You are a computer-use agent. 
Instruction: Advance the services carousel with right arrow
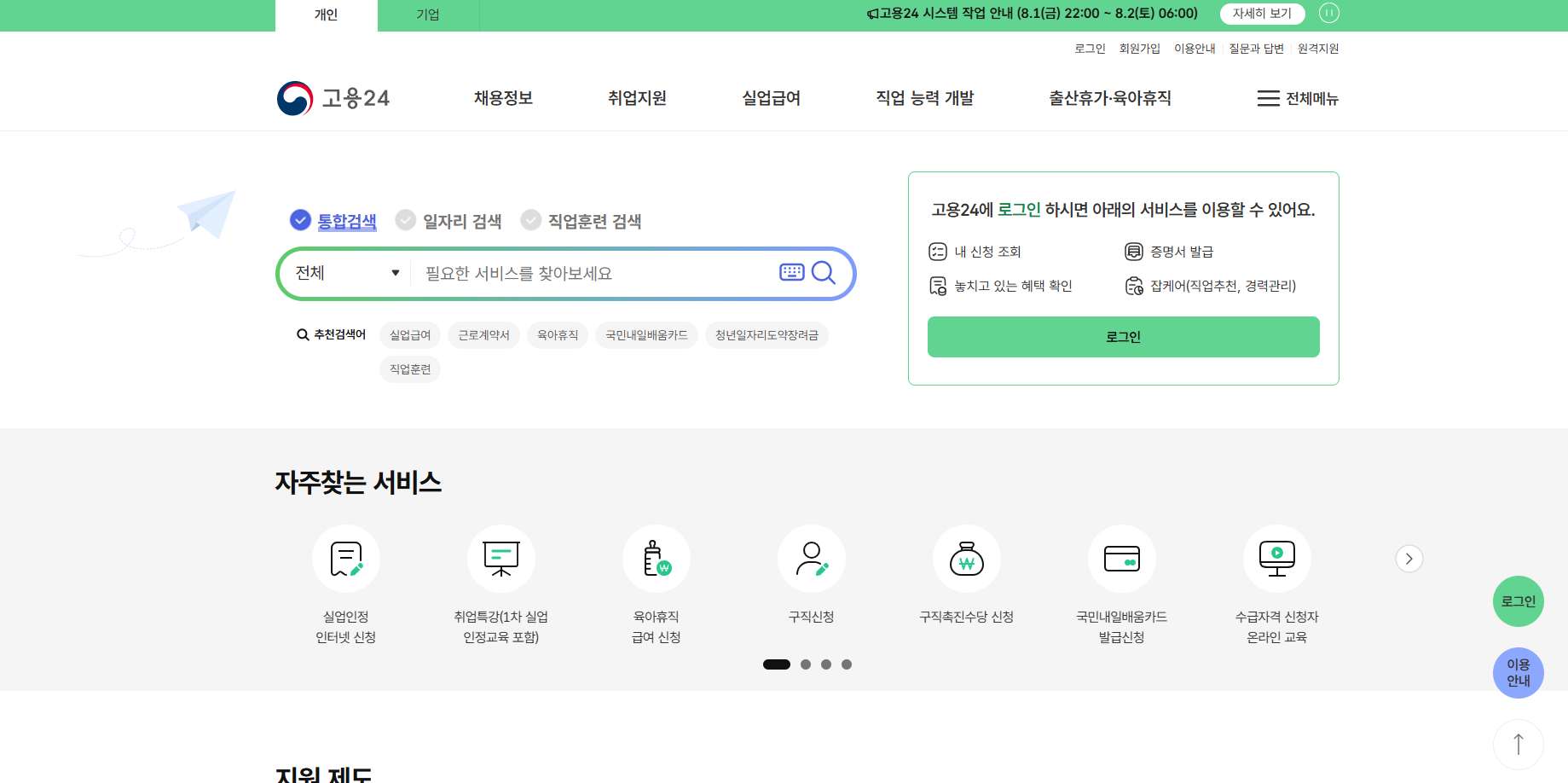pyautogui.click(x=1409, y=559)
